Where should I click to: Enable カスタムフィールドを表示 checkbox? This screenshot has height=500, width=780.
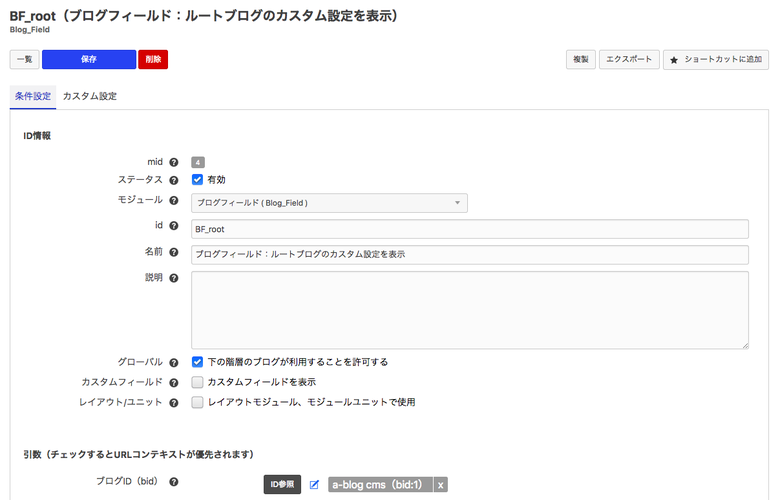pos(198,382)
